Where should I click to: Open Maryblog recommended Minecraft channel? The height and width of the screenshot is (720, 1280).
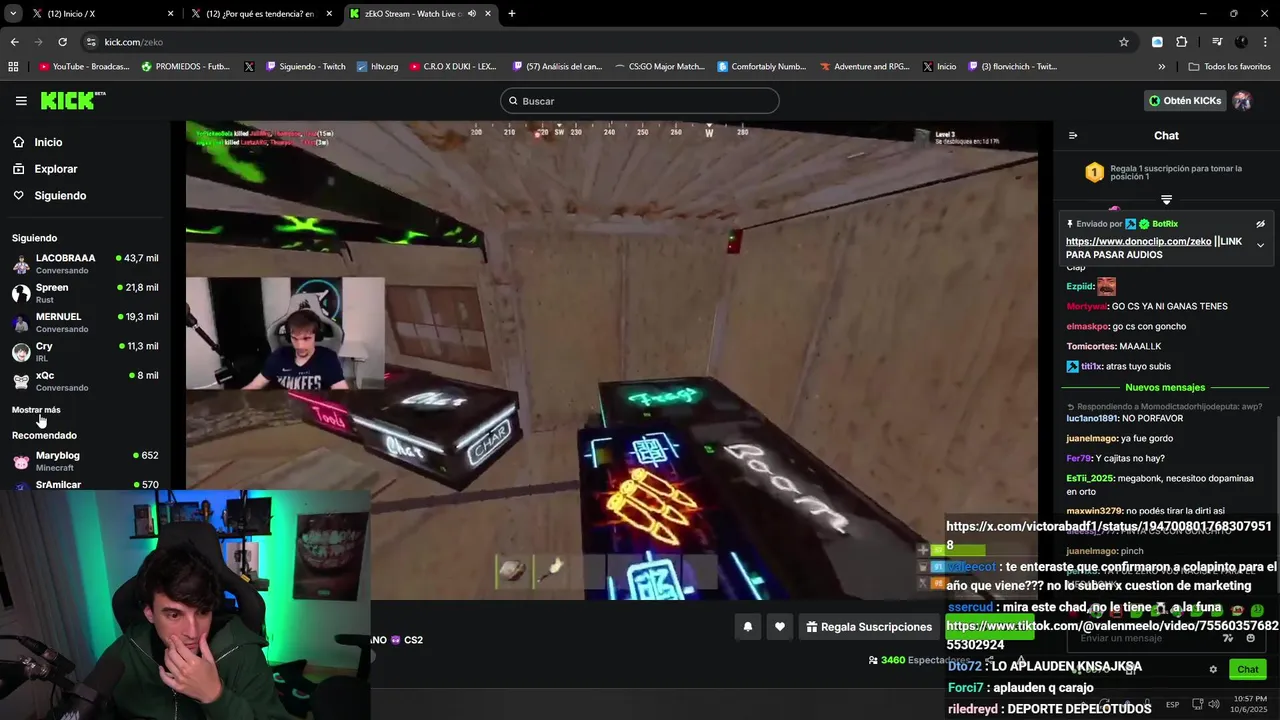pyautogui.click(x=85, y=461)
